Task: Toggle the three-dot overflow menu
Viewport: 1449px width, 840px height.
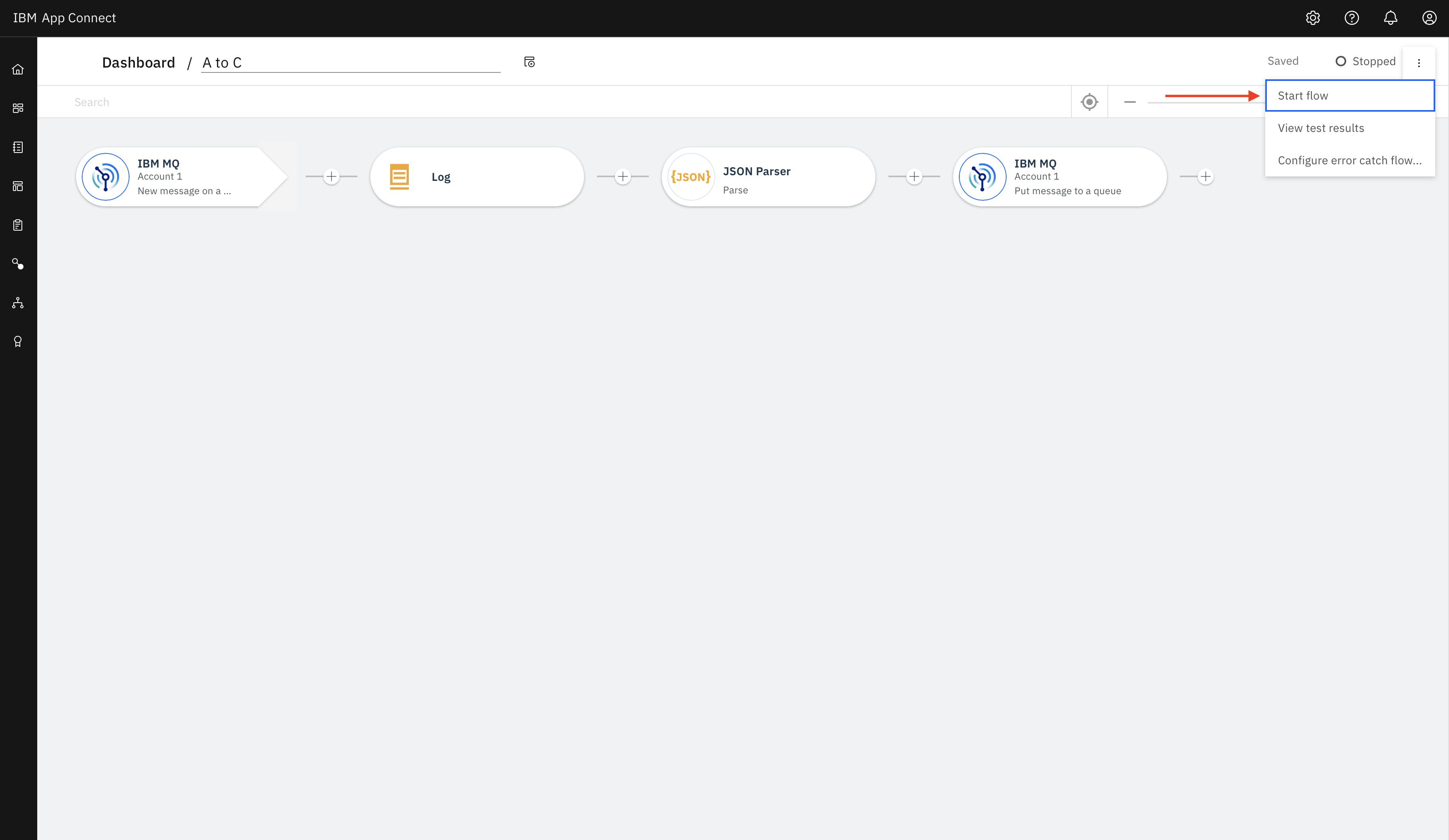Action: coord(1419,63)
